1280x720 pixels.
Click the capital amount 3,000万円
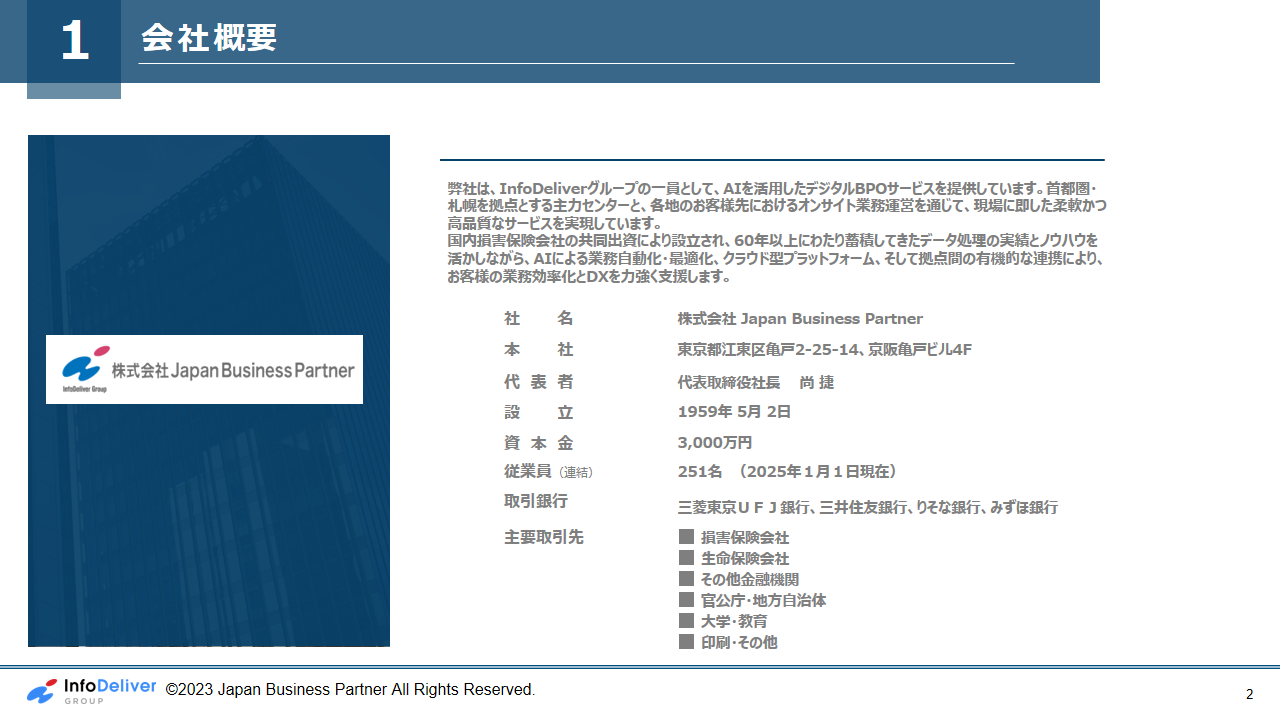click(714, 443)
